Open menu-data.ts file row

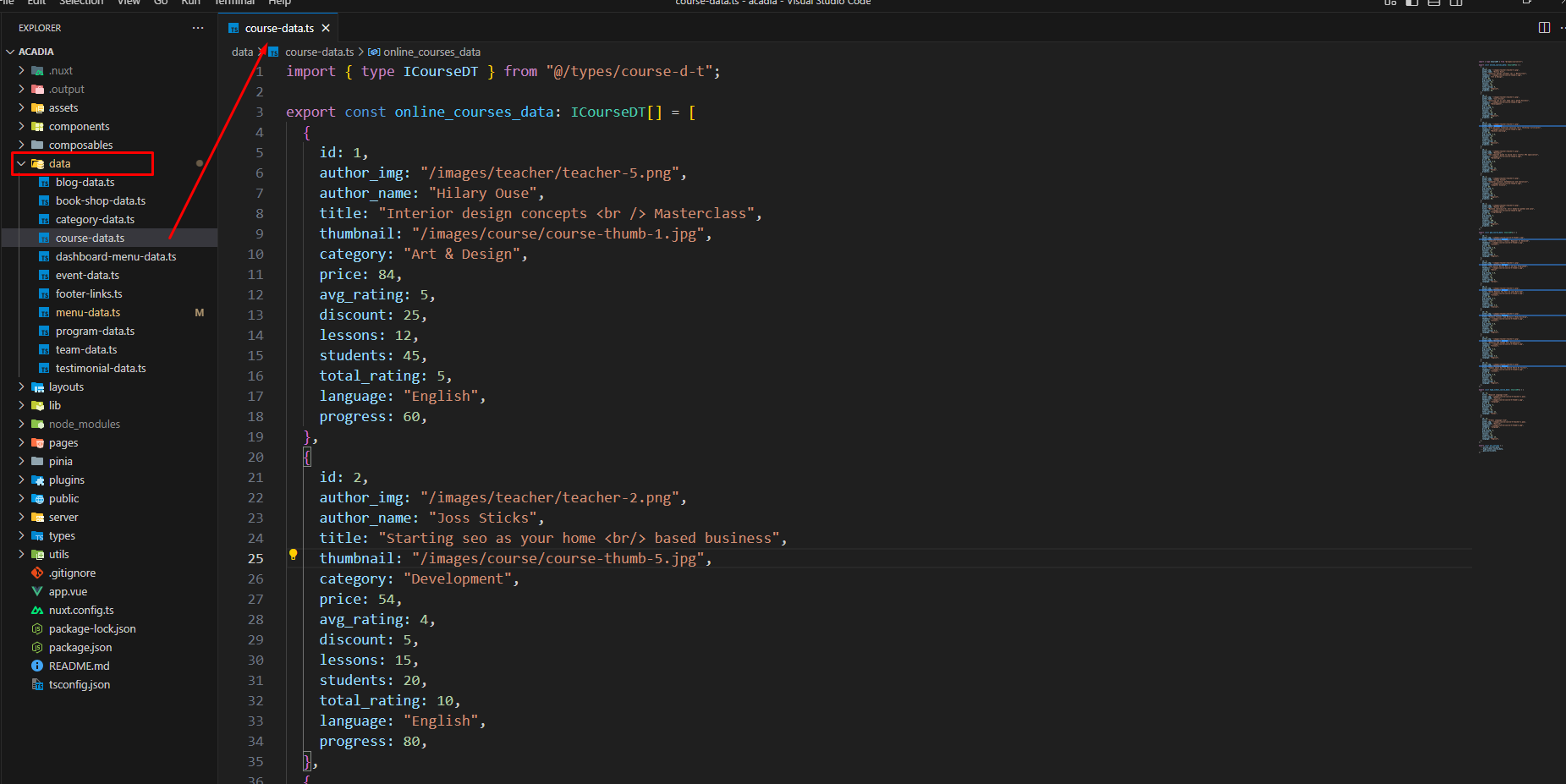(x=109, y=313)
